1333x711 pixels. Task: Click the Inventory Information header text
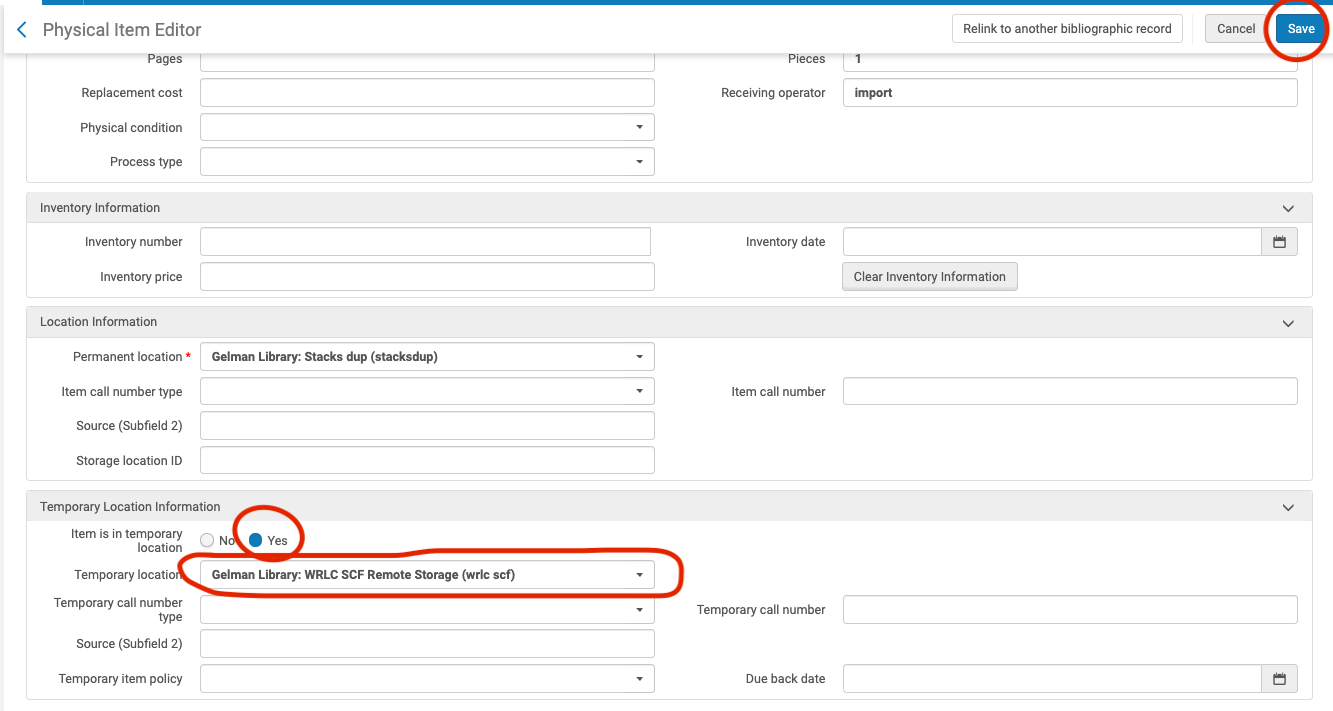tap(100, 208)
